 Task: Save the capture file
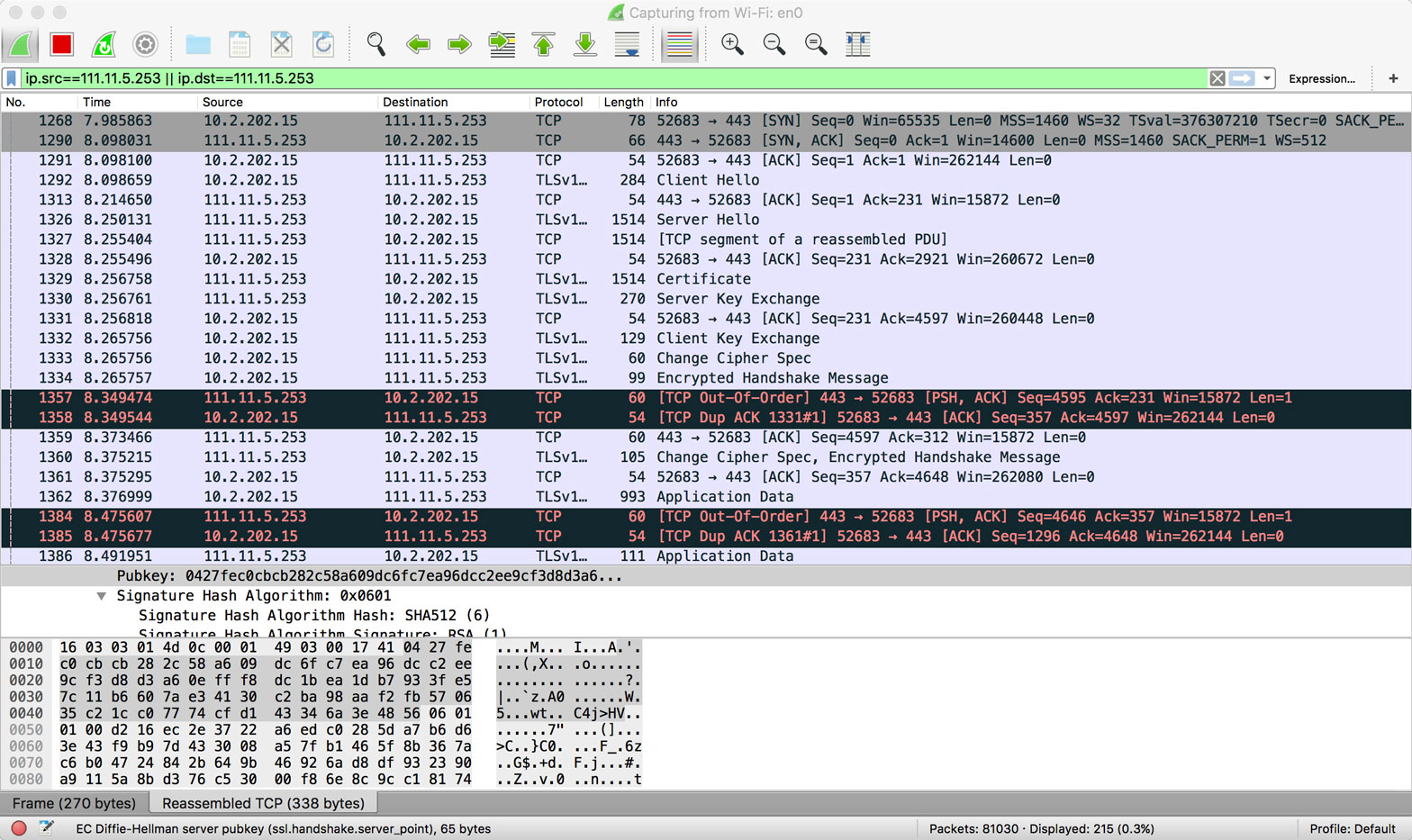(240, 44)
